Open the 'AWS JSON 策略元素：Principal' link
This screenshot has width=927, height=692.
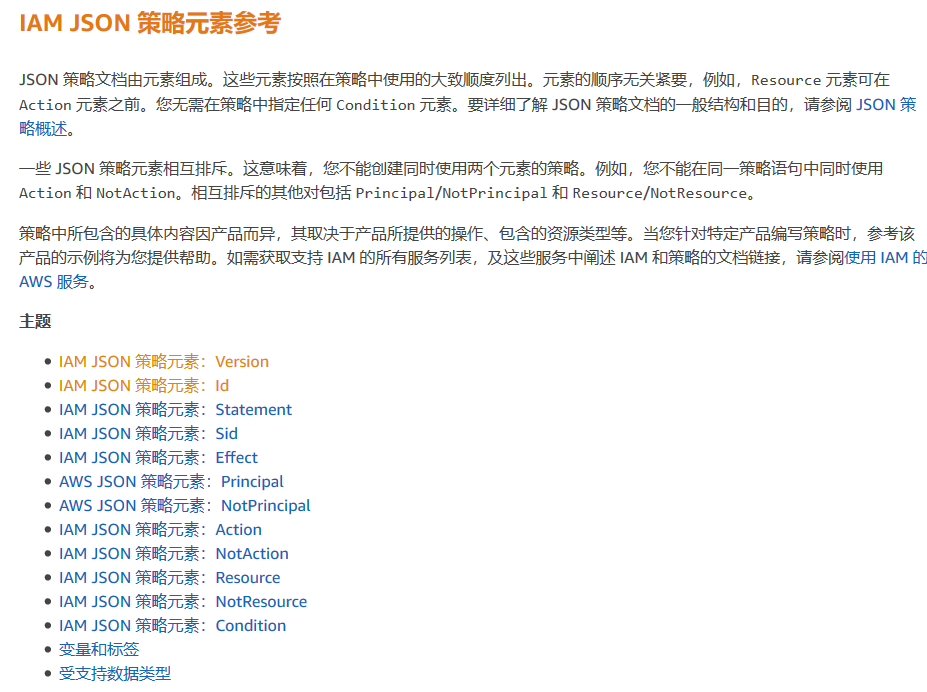pyautogui.click(x=171, y=482)
